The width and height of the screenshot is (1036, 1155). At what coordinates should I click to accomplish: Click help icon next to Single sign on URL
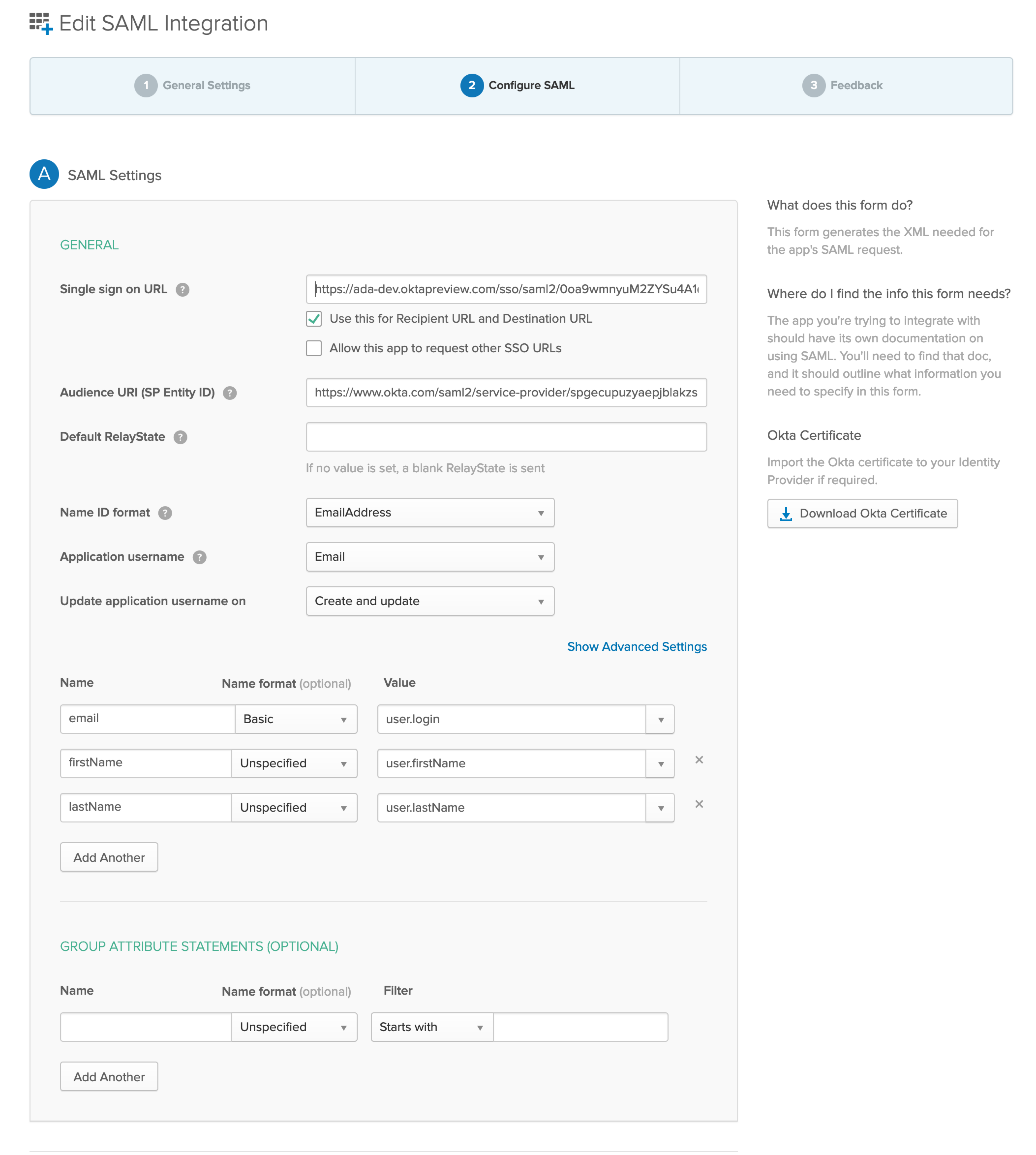coord(182,290)
